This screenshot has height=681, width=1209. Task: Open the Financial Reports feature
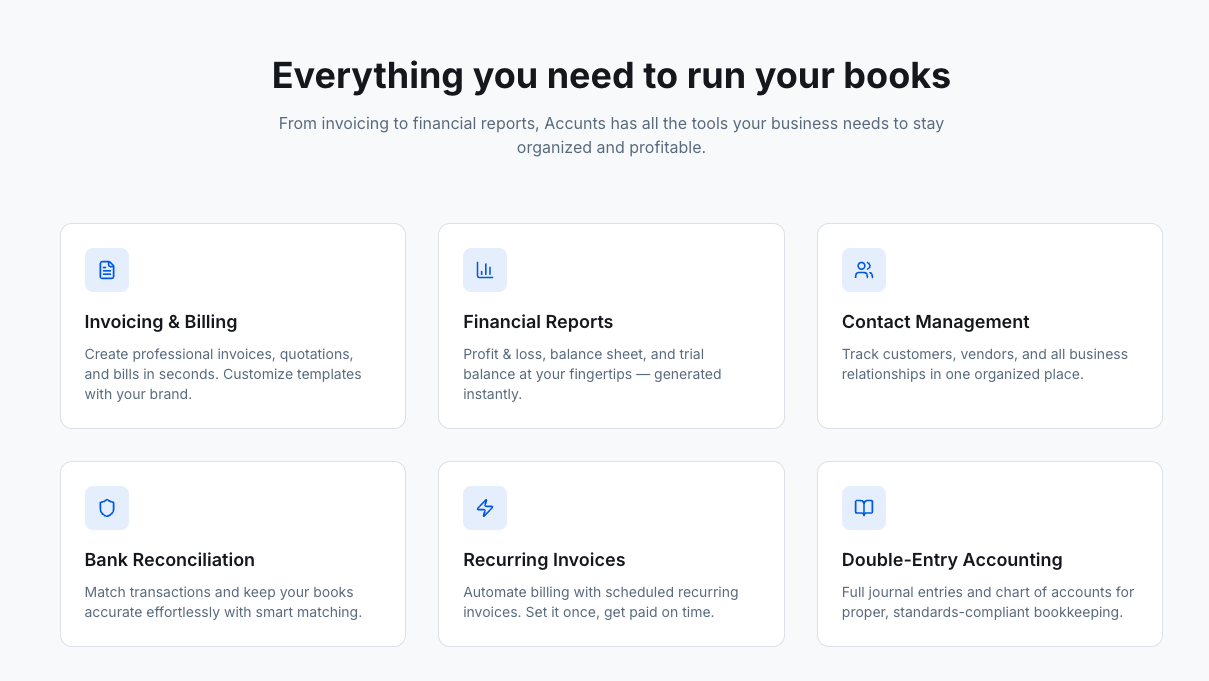(x=538, y=321)
